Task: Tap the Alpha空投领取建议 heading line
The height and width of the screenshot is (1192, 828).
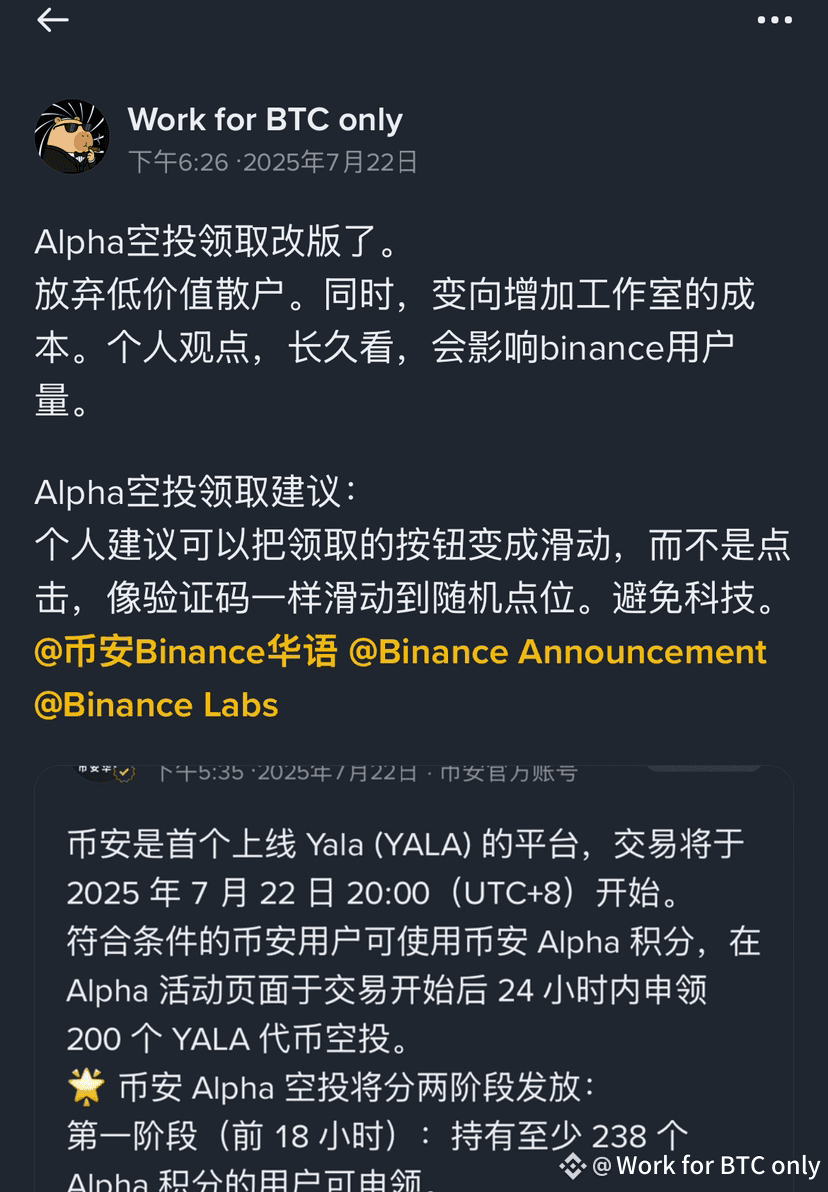Action: coord(195,492)
